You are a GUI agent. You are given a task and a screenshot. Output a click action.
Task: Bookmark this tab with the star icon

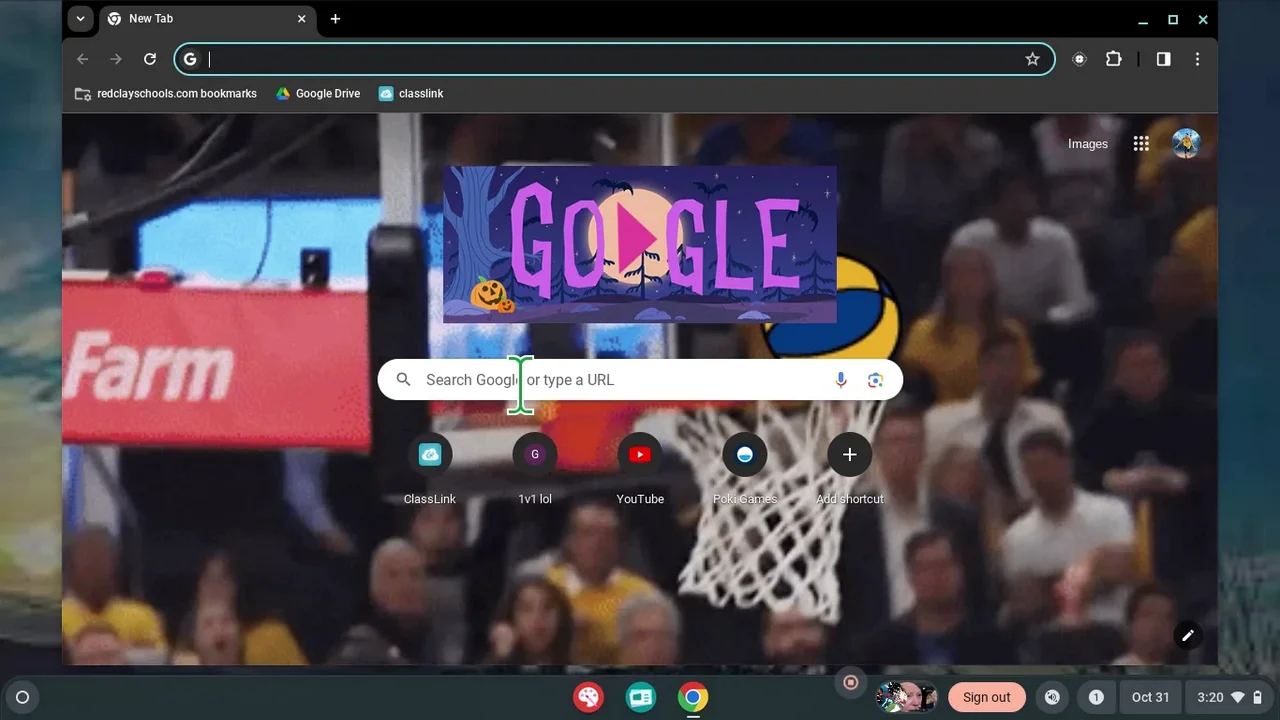pos(1032,59)
